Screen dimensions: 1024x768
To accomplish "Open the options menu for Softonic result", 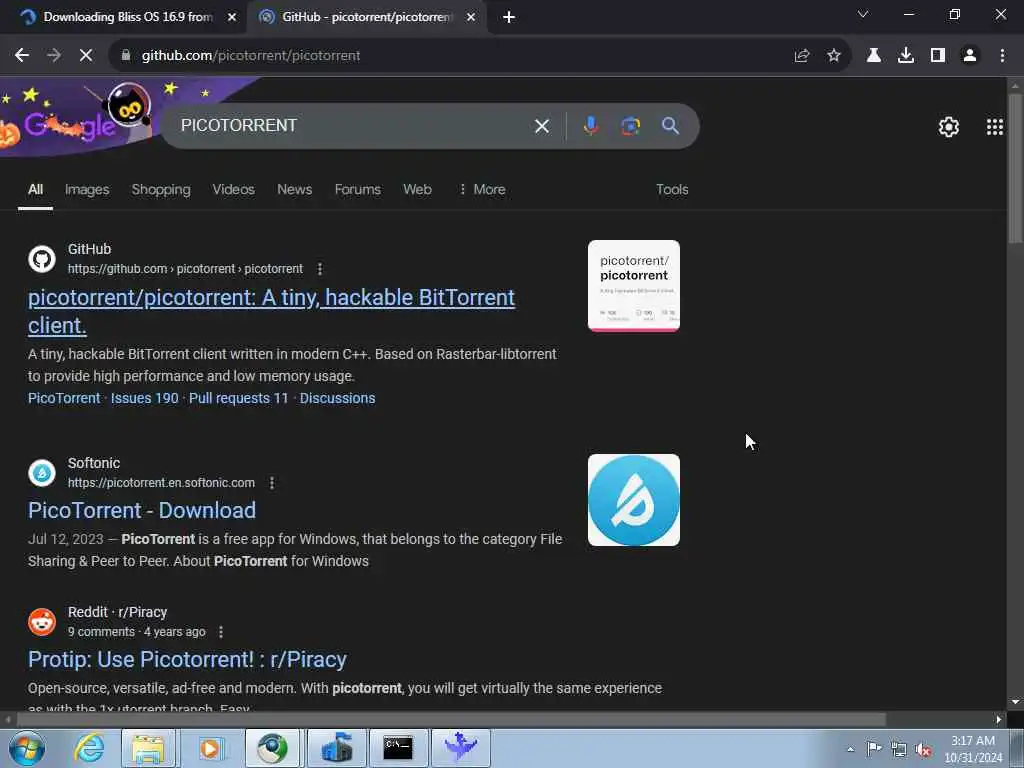I will pyautogui.click(x=272, y=483).
